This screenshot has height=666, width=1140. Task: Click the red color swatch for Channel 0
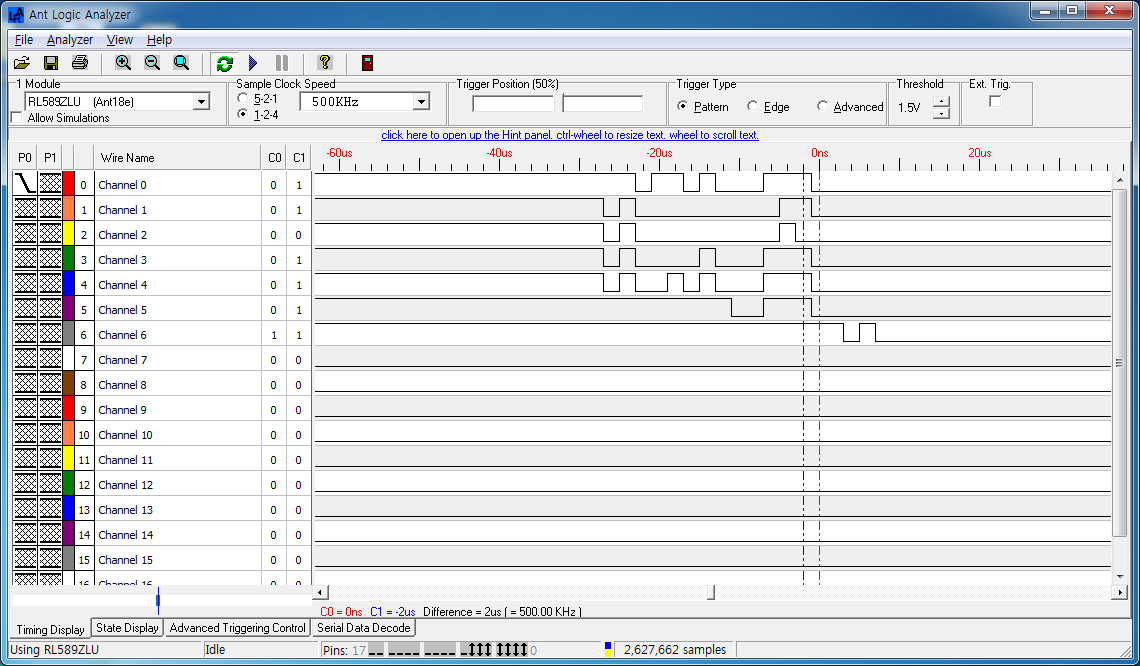[68, 184]
